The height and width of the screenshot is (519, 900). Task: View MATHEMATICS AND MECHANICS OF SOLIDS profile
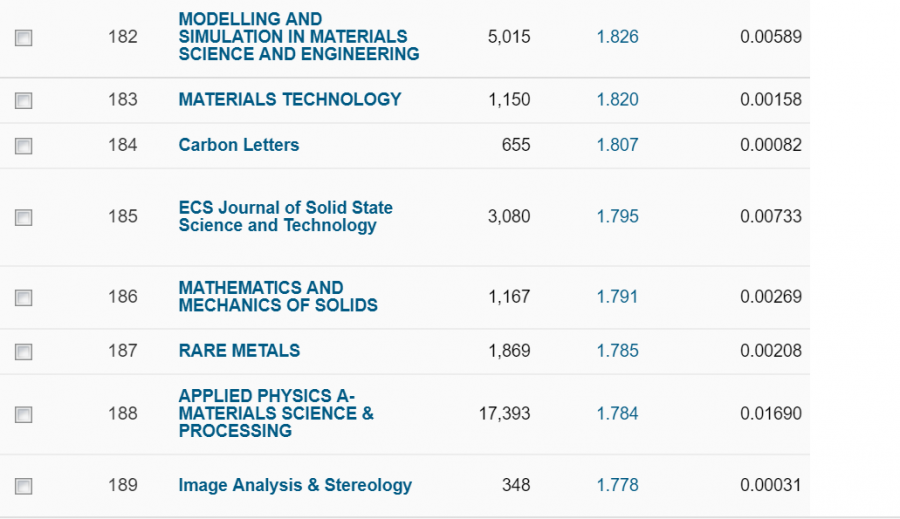[277, 296]
